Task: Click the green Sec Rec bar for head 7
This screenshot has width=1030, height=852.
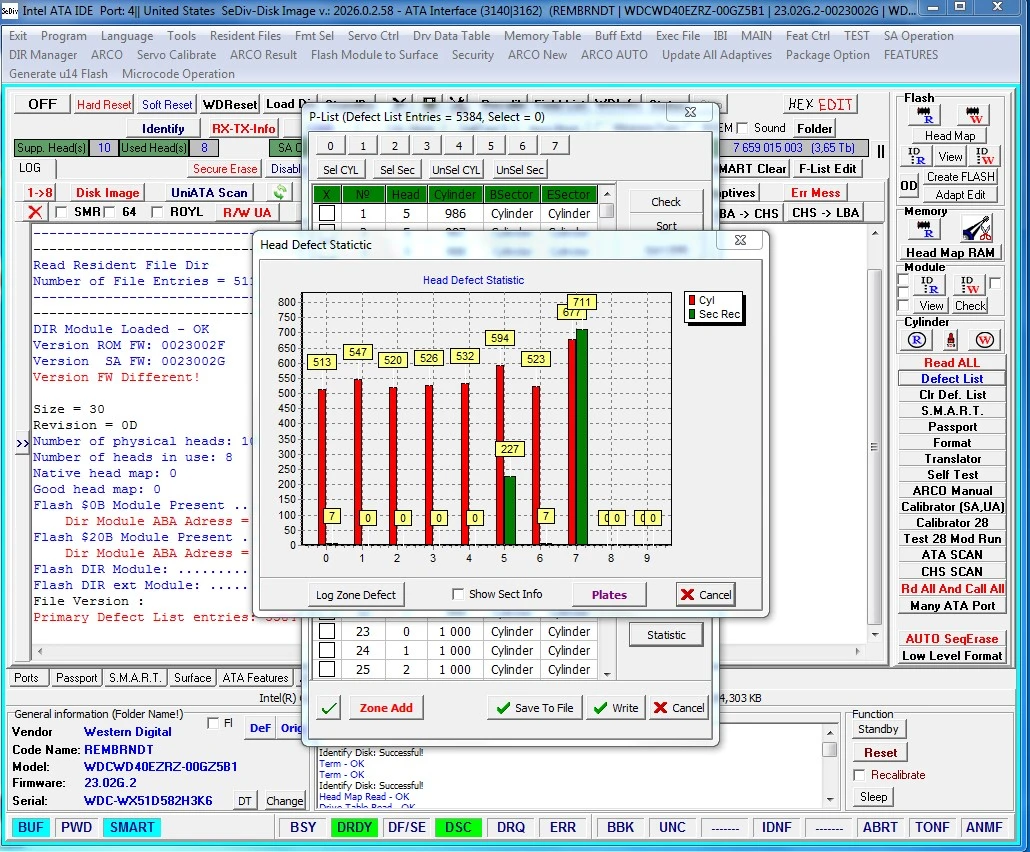Action: [581, 437]
